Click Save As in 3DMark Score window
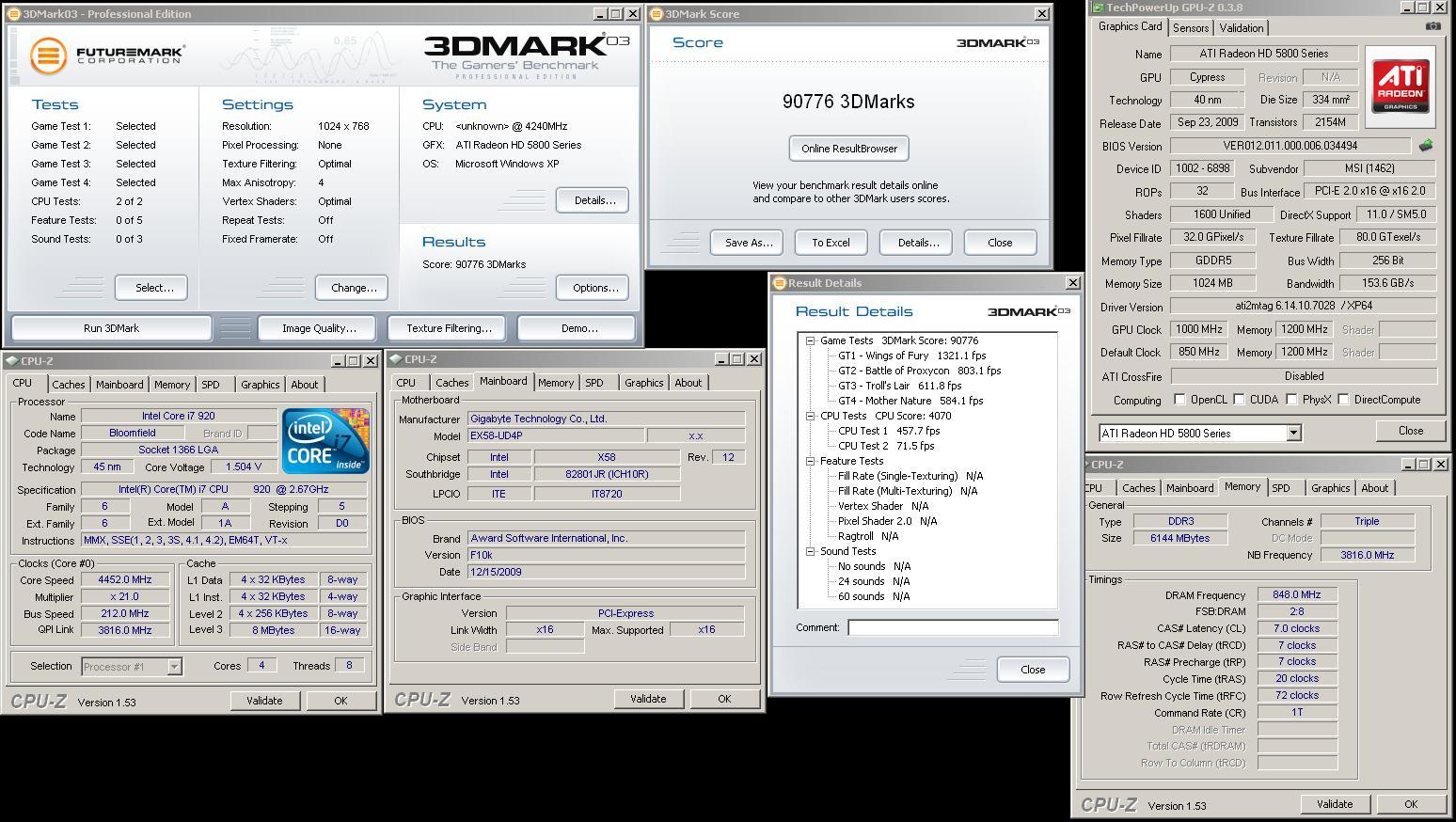 click(x=749, y=243)
